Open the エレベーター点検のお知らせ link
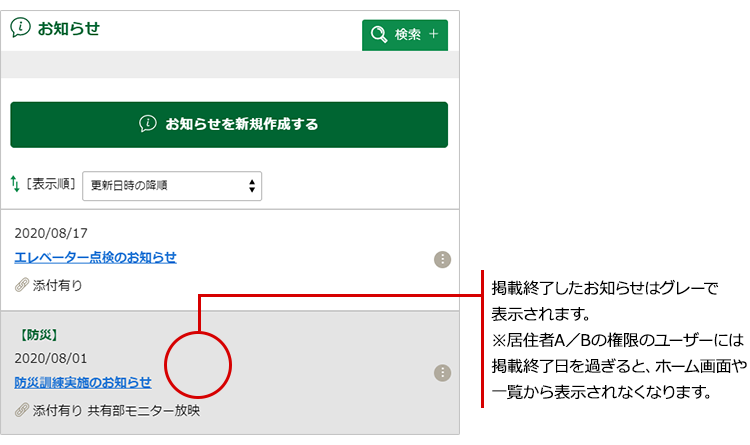Viewport: 750px width, 445px height. tap(95, 257)
